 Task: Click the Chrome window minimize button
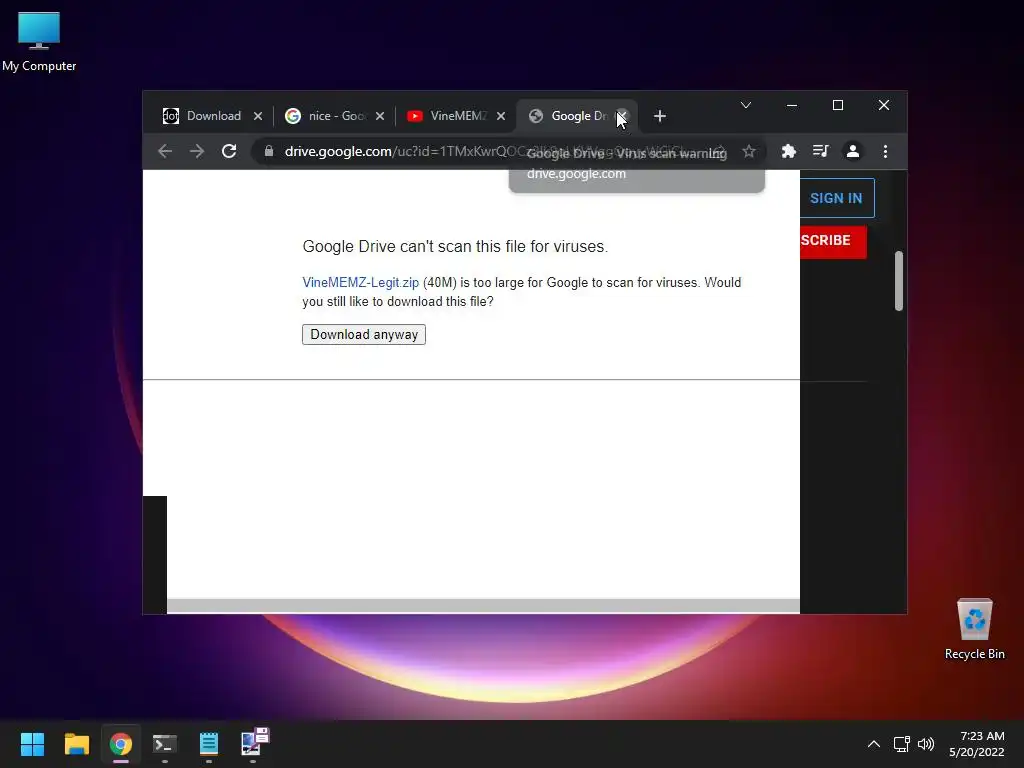(x=792, y=105)
